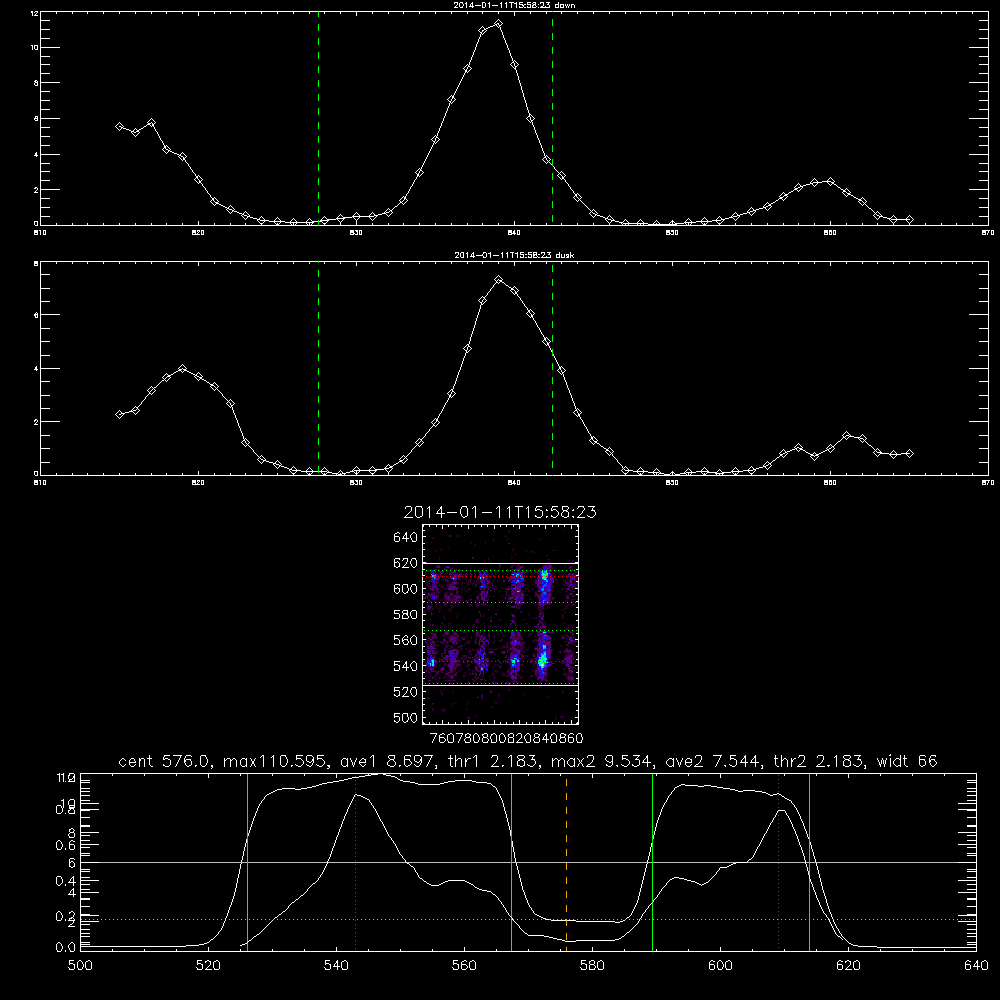Click the solid green line near 589 in bottom plot
This screenshot has width=1000, height=1000.
point(652,862)
